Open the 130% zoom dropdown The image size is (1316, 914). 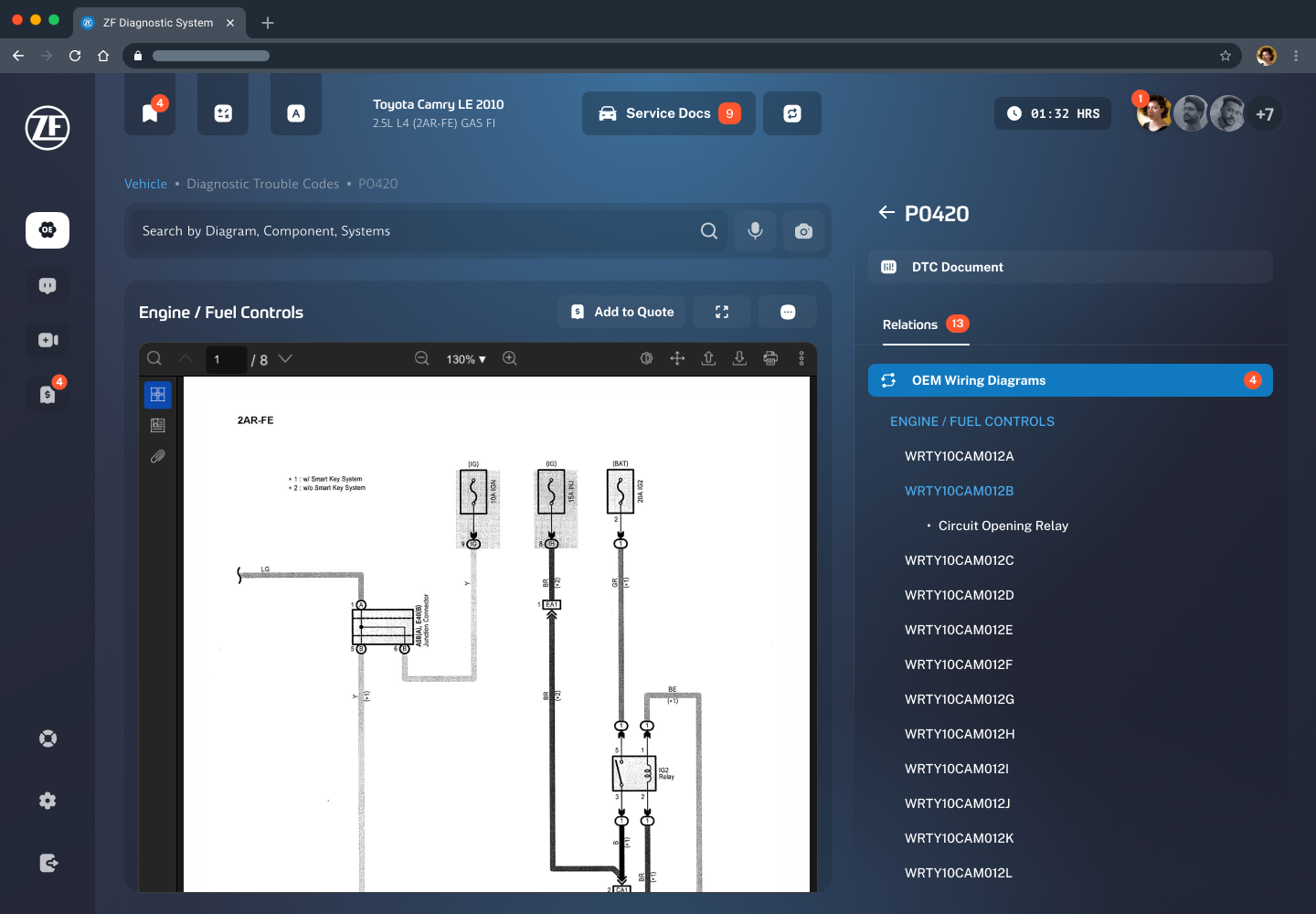(x=466, y=359)
